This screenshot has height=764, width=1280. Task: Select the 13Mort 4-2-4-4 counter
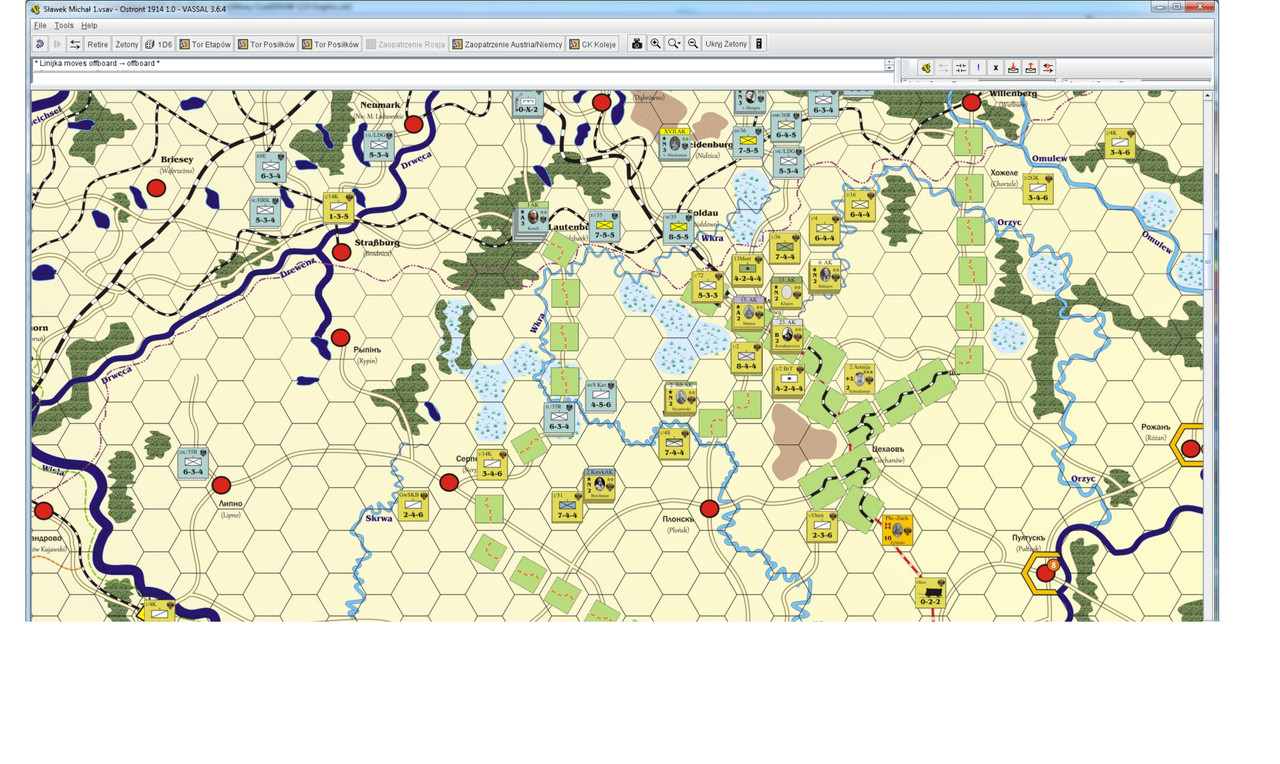(x=747, y=271)
